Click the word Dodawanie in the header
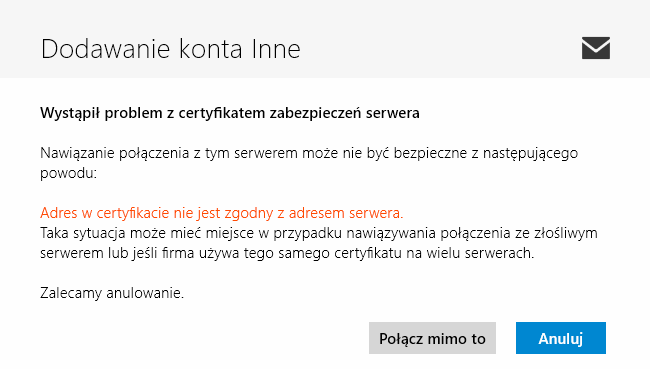This screenshot has width=650, height=369. (x=106, y=49)
